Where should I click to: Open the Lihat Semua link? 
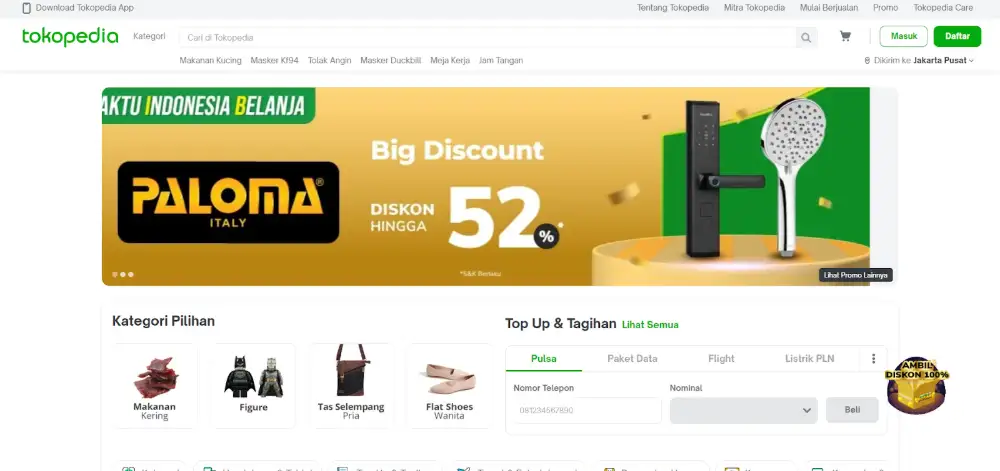tap(650, 325)
